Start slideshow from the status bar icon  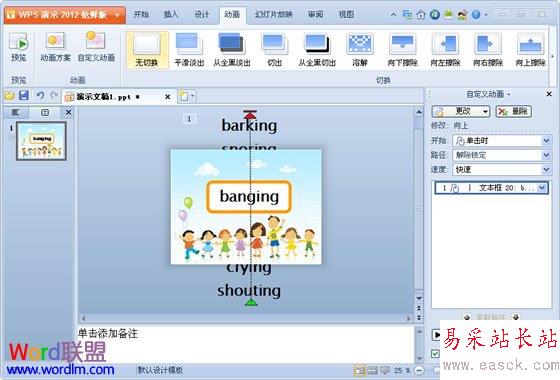pos(384,370)
